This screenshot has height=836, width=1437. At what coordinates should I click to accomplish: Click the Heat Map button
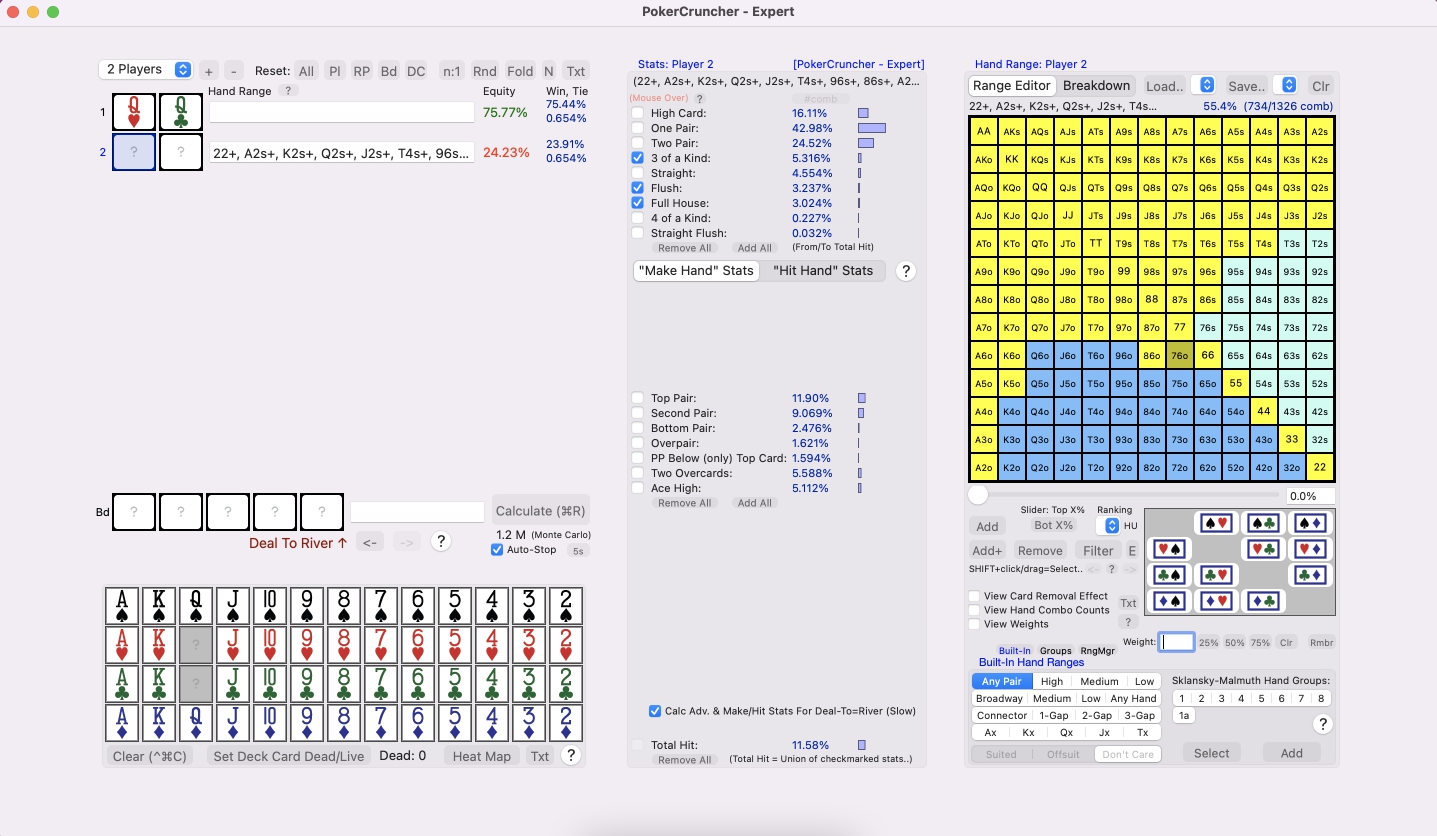click(x=482, y=756)
